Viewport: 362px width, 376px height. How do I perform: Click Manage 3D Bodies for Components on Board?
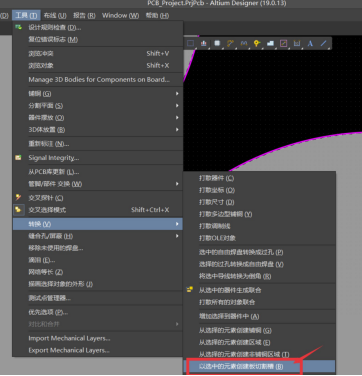click(x=98, y=79)
